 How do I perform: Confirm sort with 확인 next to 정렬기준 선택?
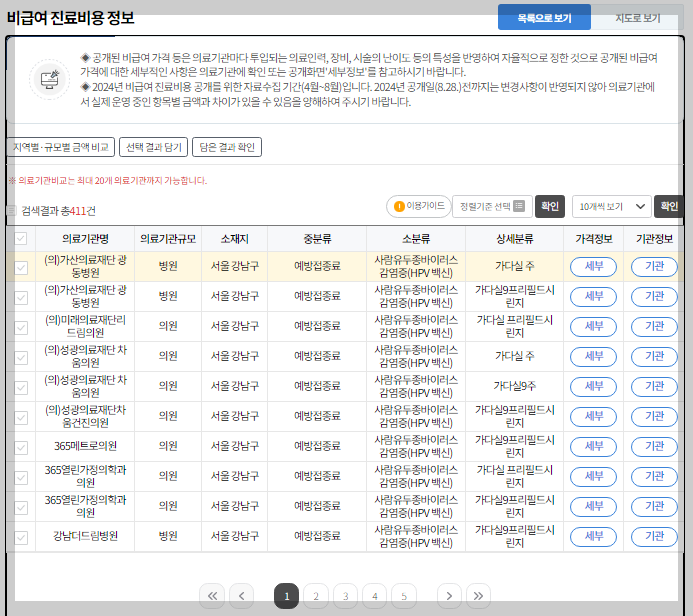(550, 206)
